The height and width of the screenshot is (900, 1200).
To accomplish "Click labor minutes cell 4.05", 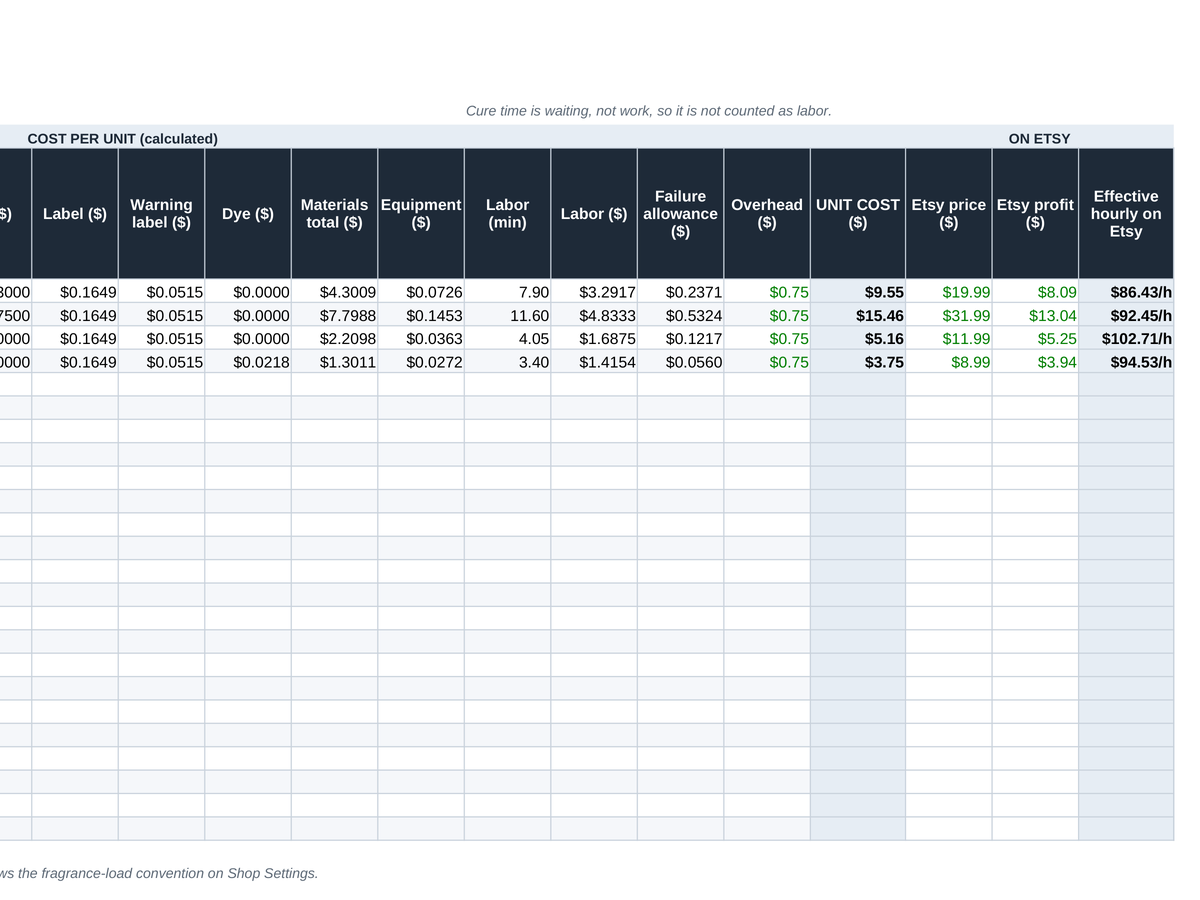I will [x=507, y=338].
